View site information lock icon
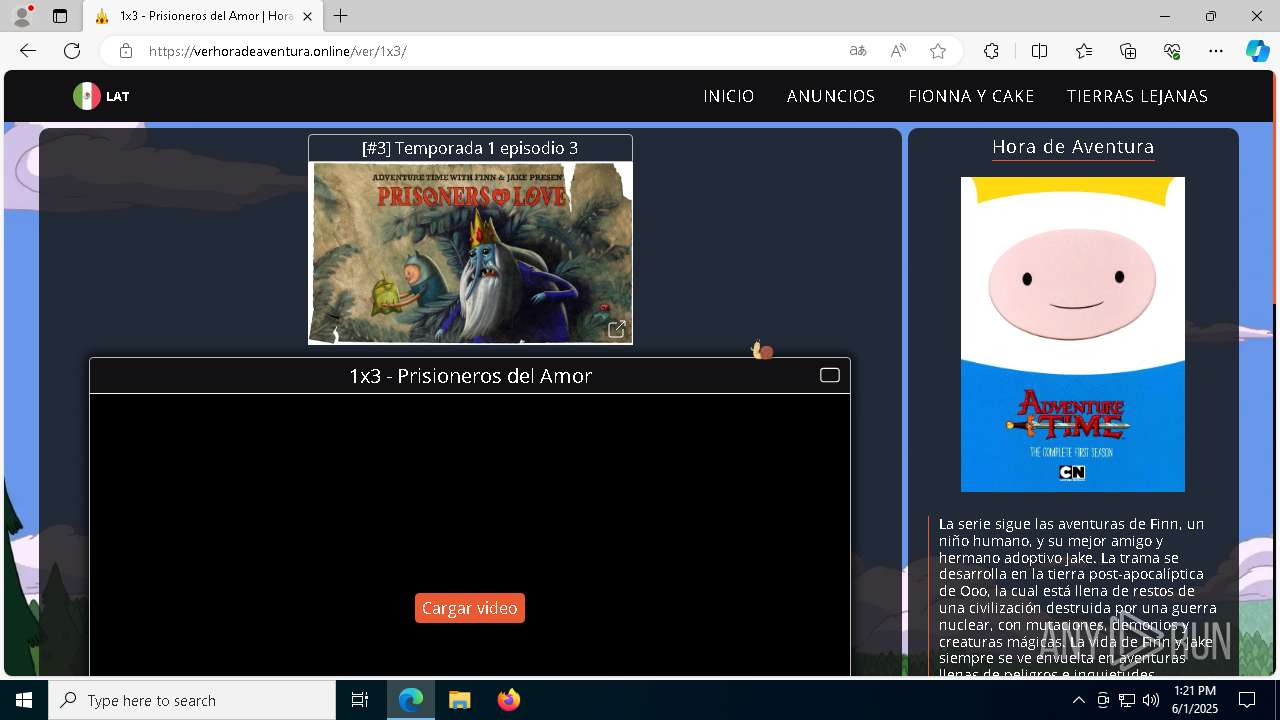The width and height of the screenshot is (1280, 720). (x=125, y=51)
